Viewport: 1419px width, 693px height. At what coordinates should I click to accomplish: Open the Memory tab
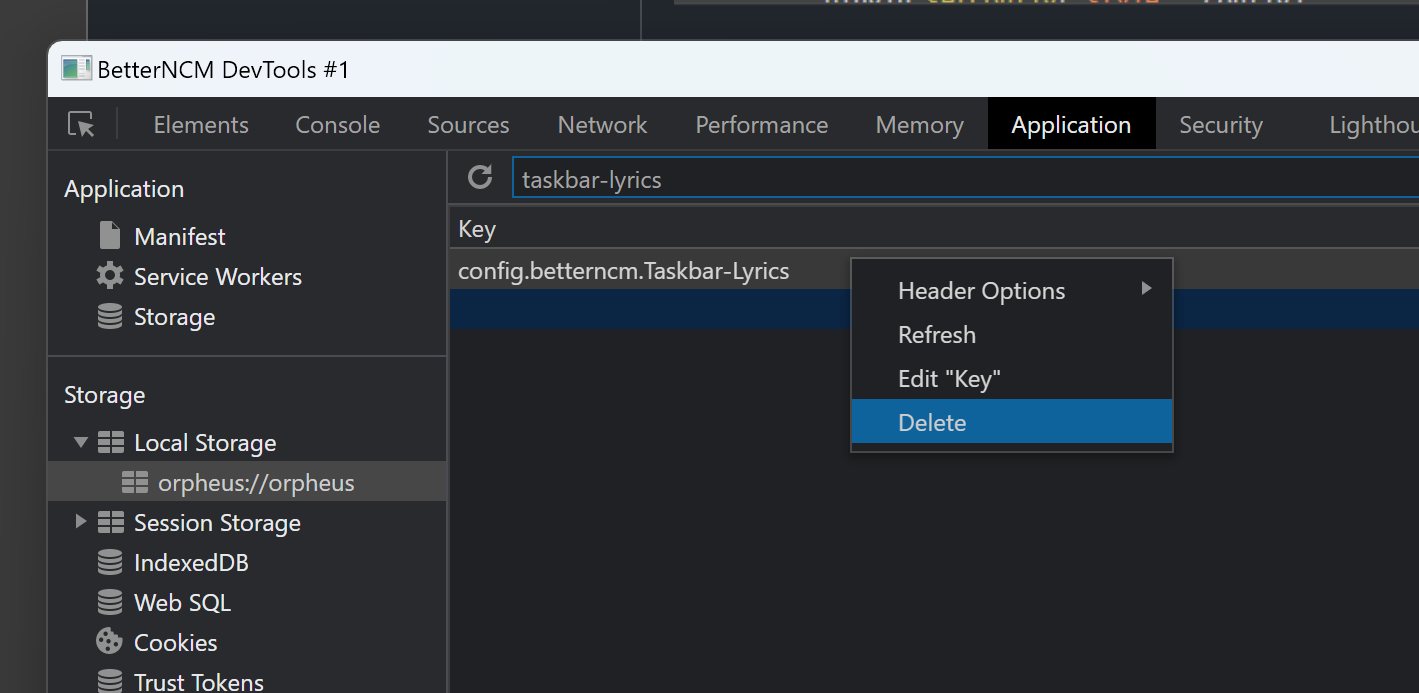click(918, 124)
